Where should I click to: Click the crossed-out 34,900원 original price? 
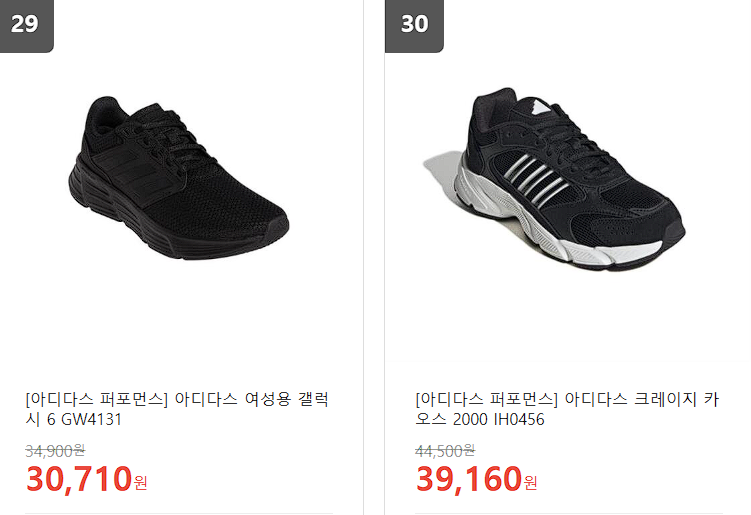55,450
